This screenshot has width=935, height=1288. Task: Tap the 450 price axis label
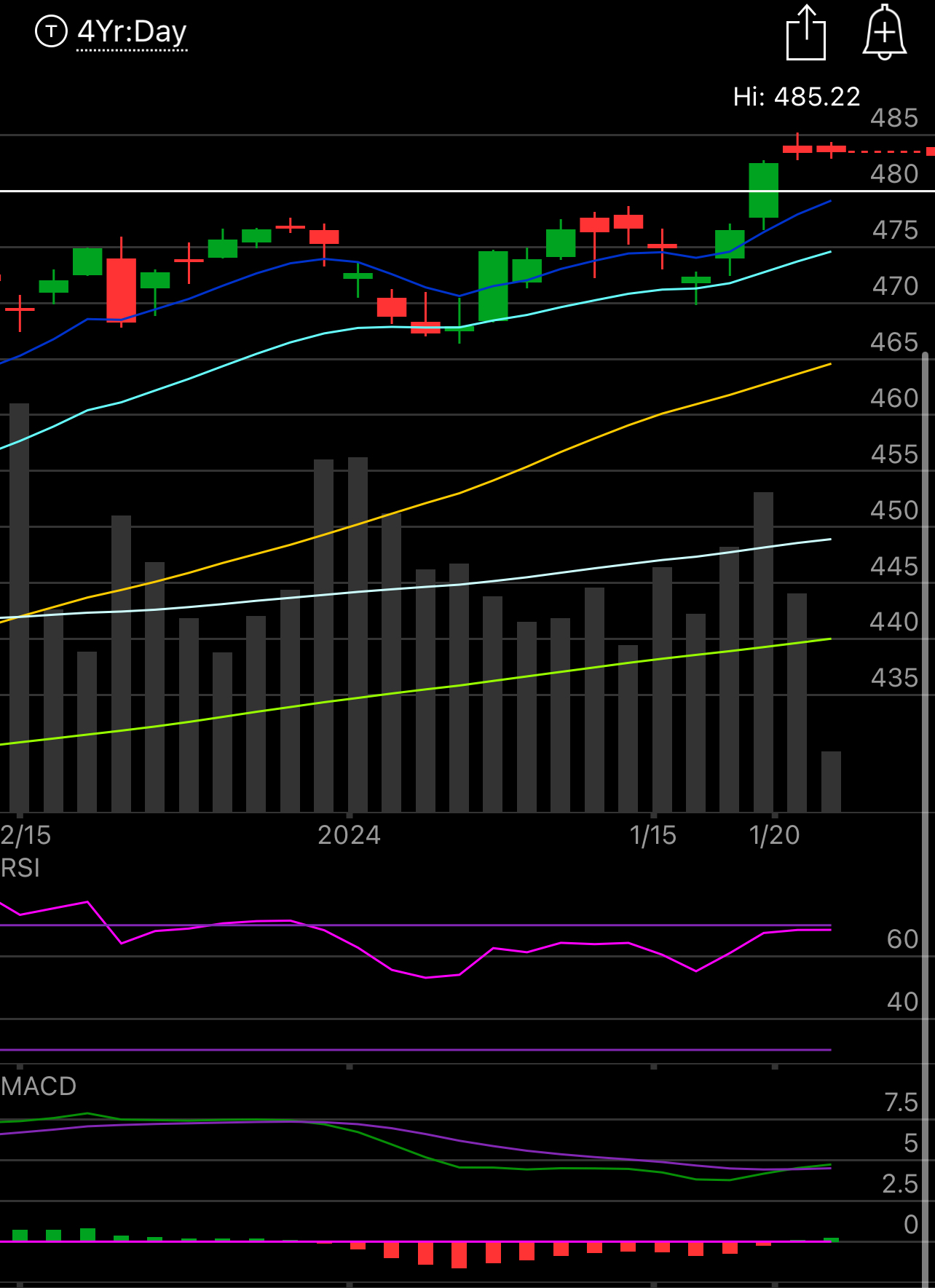click(894, 510)
